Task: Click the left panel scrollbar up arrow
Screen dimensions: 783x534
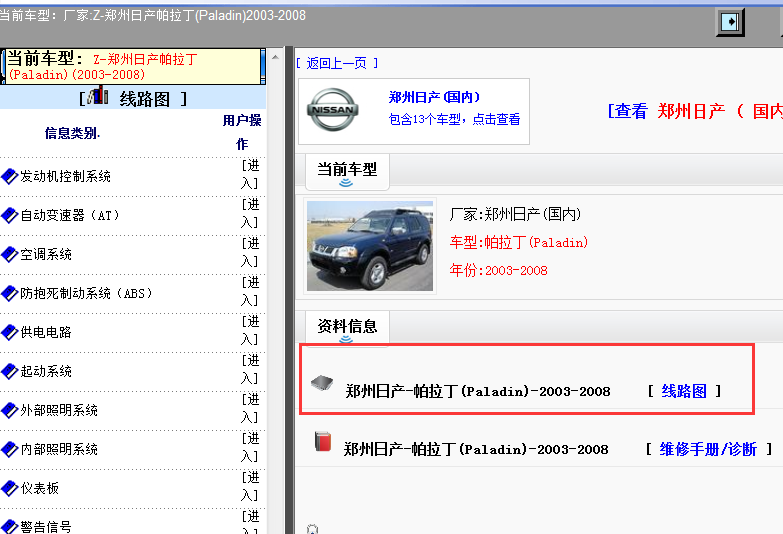Action: tap(276, 57)
